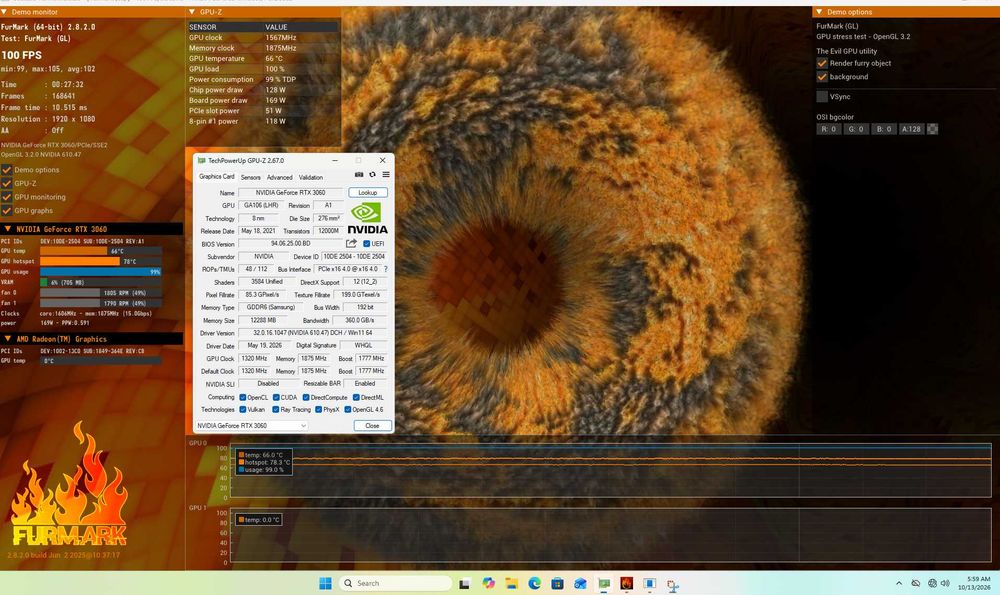Collapse the Demo options panel header
1000x595 pixels.
[x=819, y=12]
